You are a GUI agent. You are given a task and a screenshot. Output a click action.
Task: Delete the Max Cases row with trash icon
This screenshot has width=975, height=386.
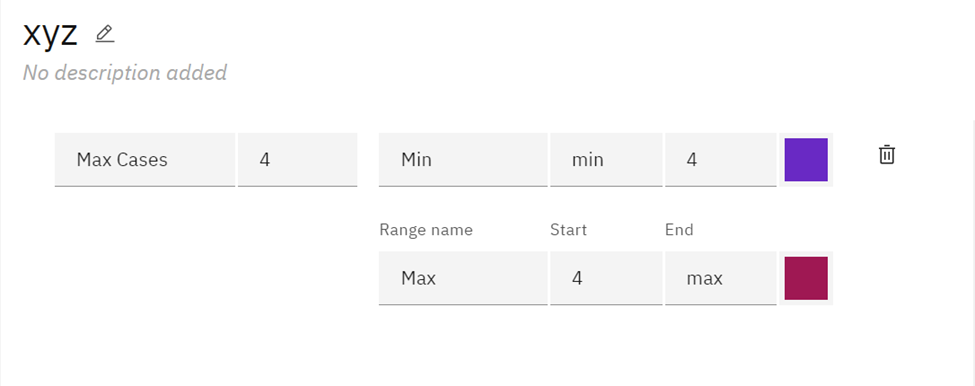[887, 154]
